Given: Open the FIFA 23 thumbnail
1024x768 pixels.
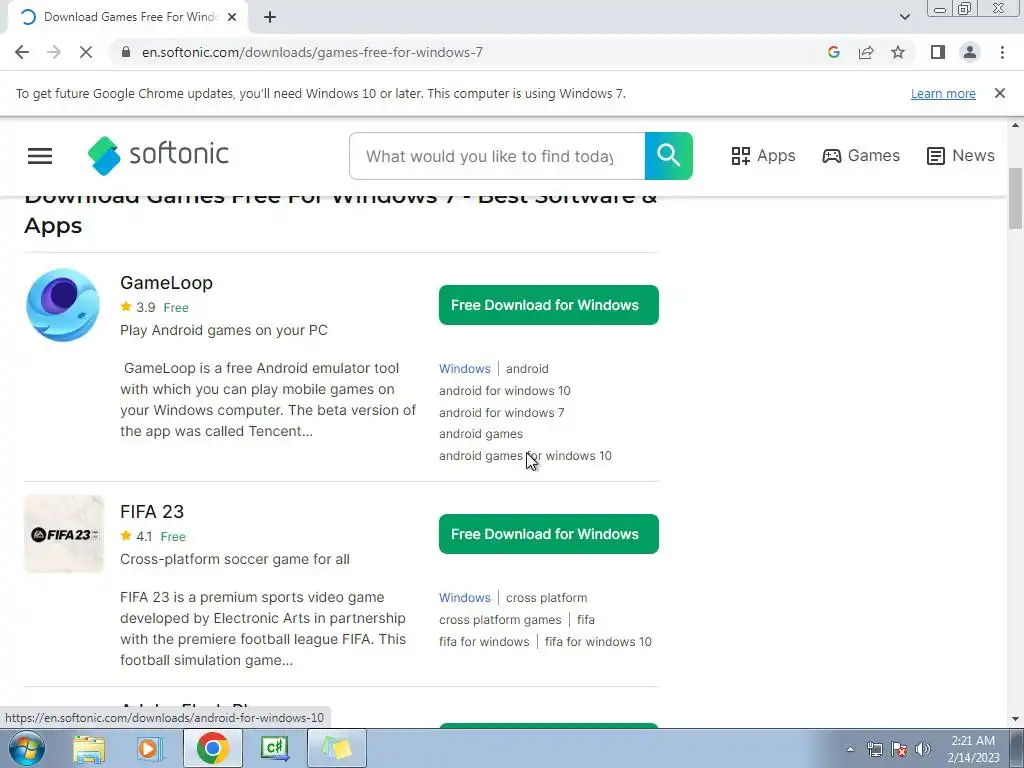Looking at the screenshot, I should tap(64, 534).
